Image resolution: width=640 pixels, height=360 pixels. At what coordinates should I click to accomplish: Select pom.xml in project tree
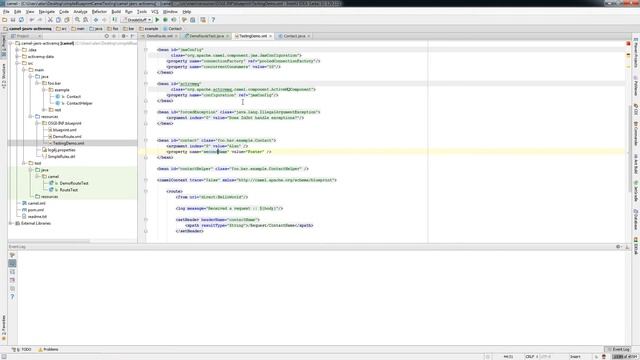pyautogui.click(x=36, y=210)
